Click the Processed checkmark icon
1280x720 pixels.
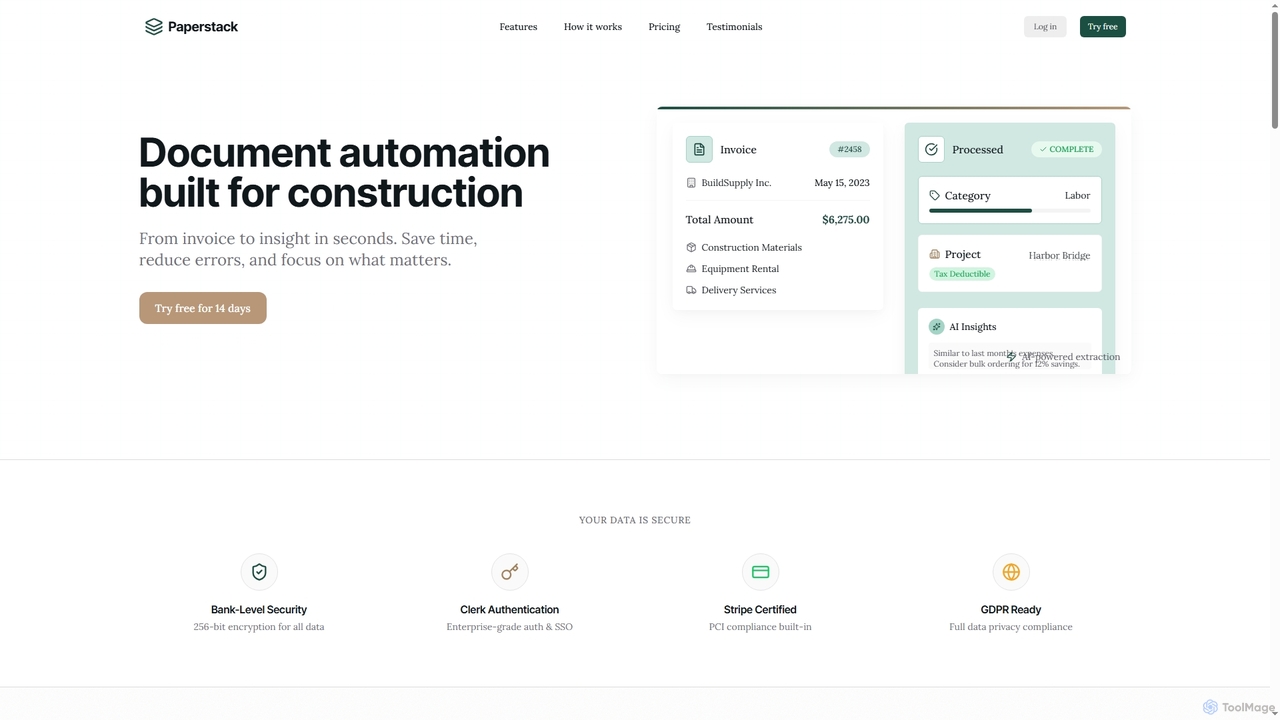click(931, 149)
